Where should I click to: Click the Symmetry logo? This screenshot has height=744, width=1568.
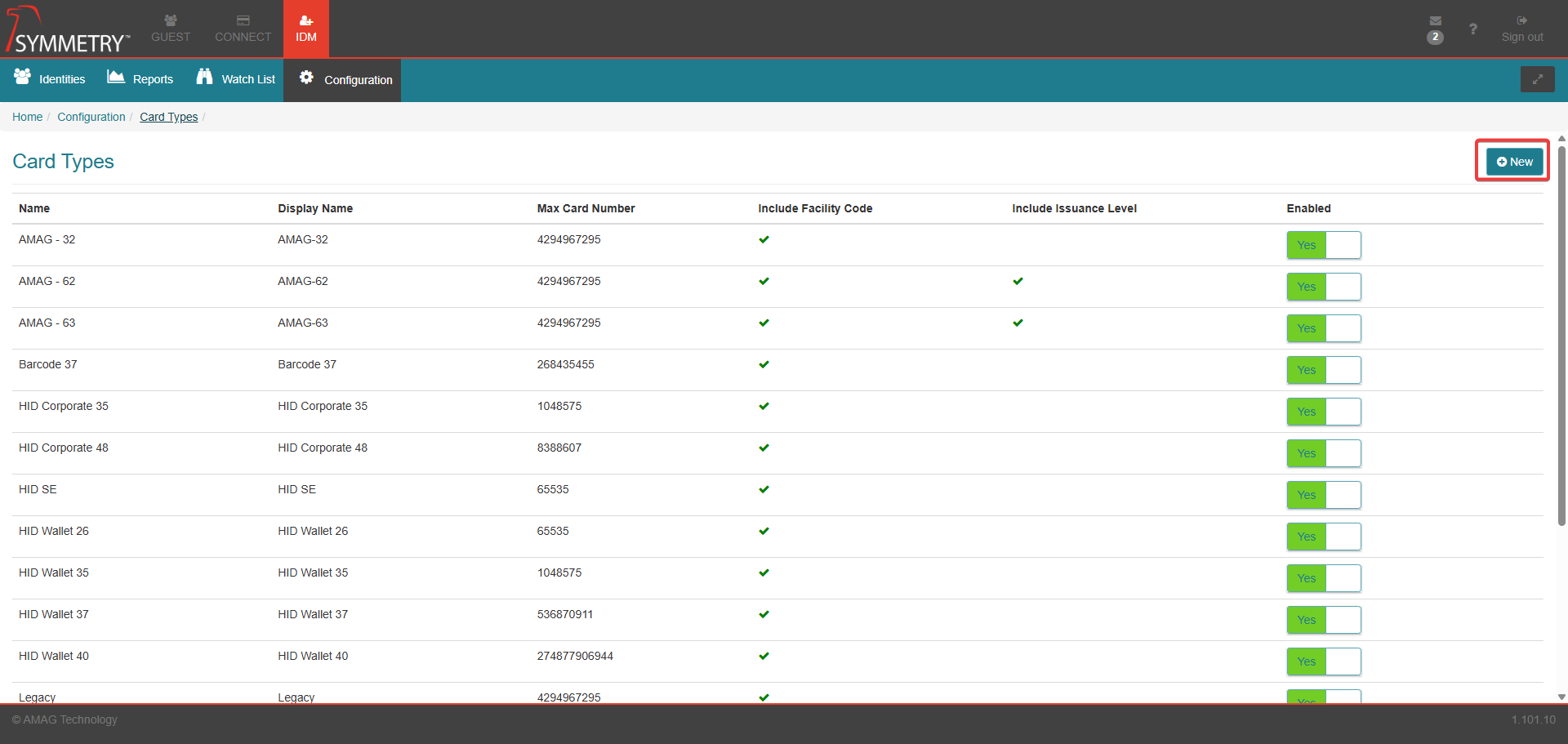click(x=68, y=30)
